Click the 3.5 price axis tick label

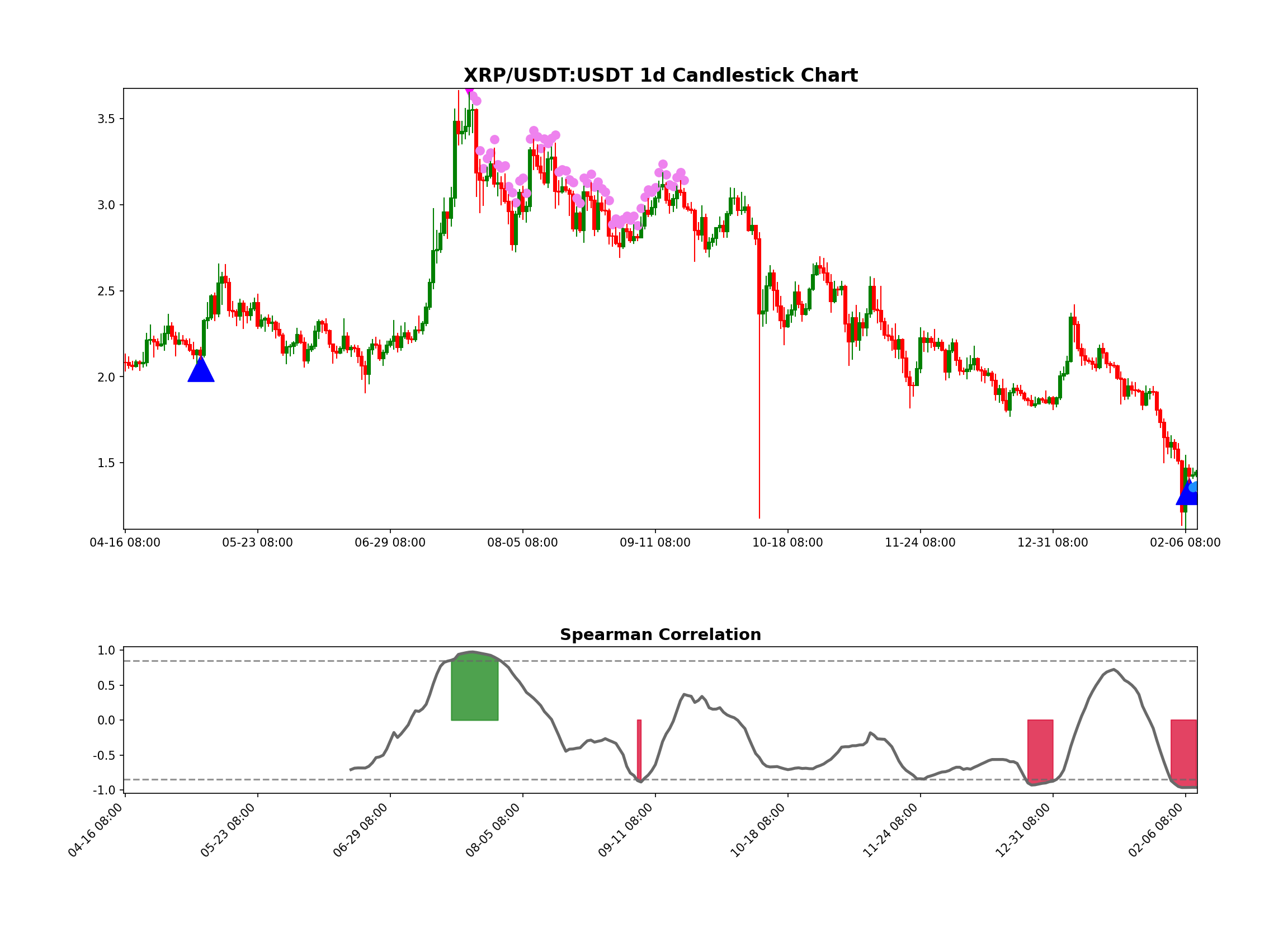(106, 118)
